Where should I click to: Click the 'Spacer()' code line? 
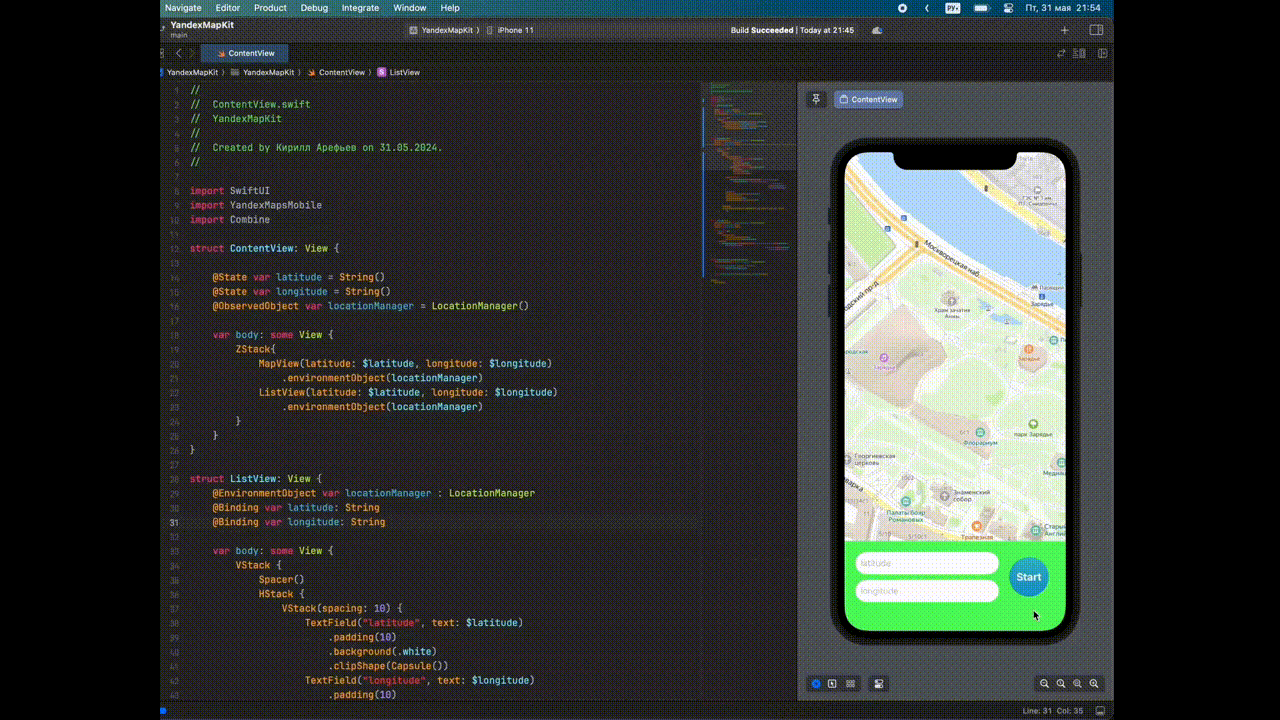(x=282, y=580)
